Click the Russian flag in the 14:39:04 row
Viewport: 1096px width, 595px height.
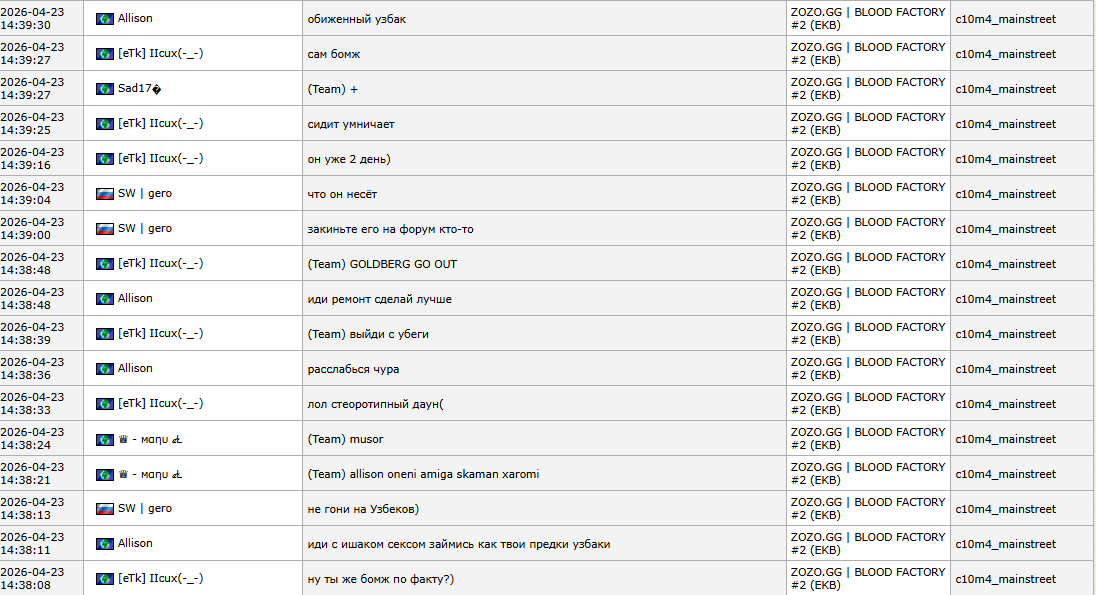(104, 194)
